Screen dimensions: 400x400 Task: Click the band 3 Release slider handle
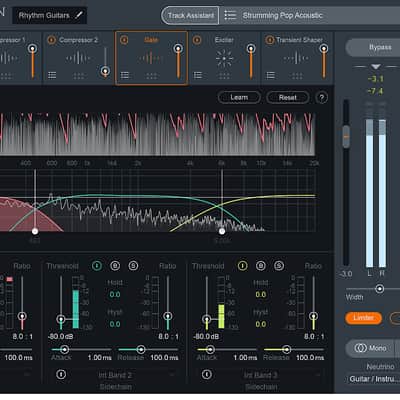[286, 349]
